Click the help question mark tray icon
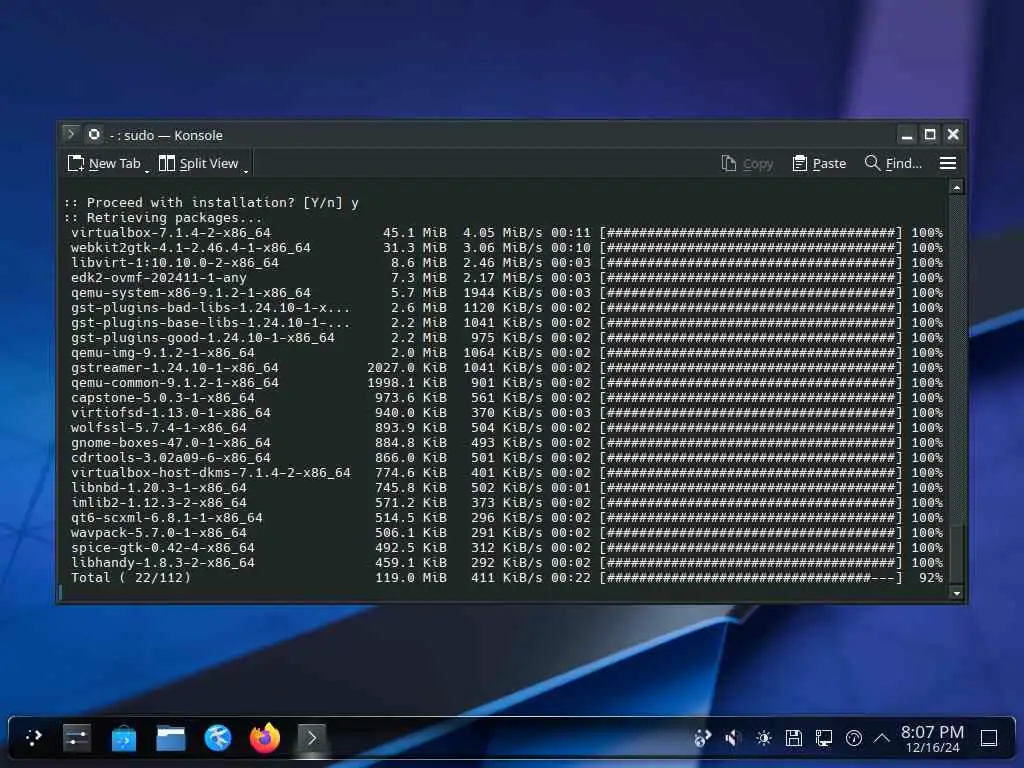1024x768 pixels. tap(854, 738)
